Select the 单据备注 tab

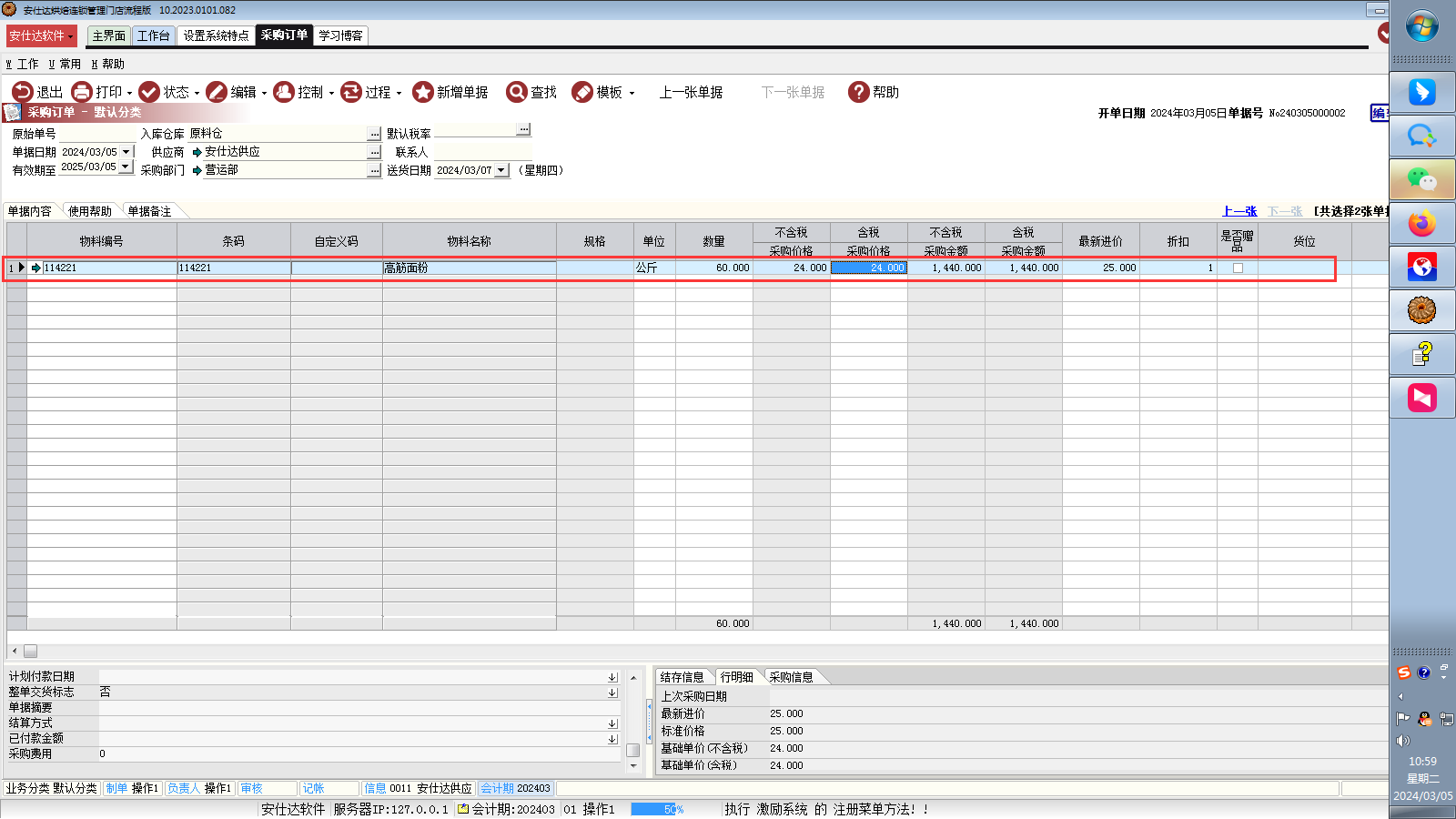pyautogui.click(x=149, y=211)
